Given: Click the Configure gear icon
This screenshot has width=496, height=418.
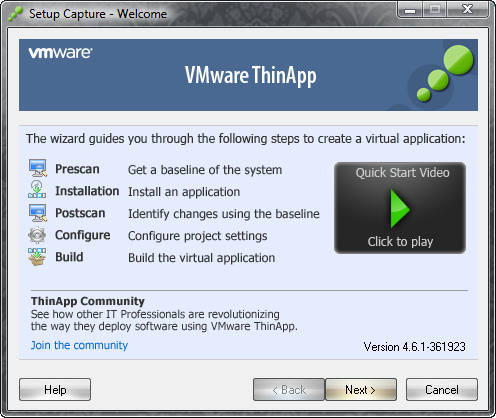Looking at the screenshot, I should coord(37,235).
